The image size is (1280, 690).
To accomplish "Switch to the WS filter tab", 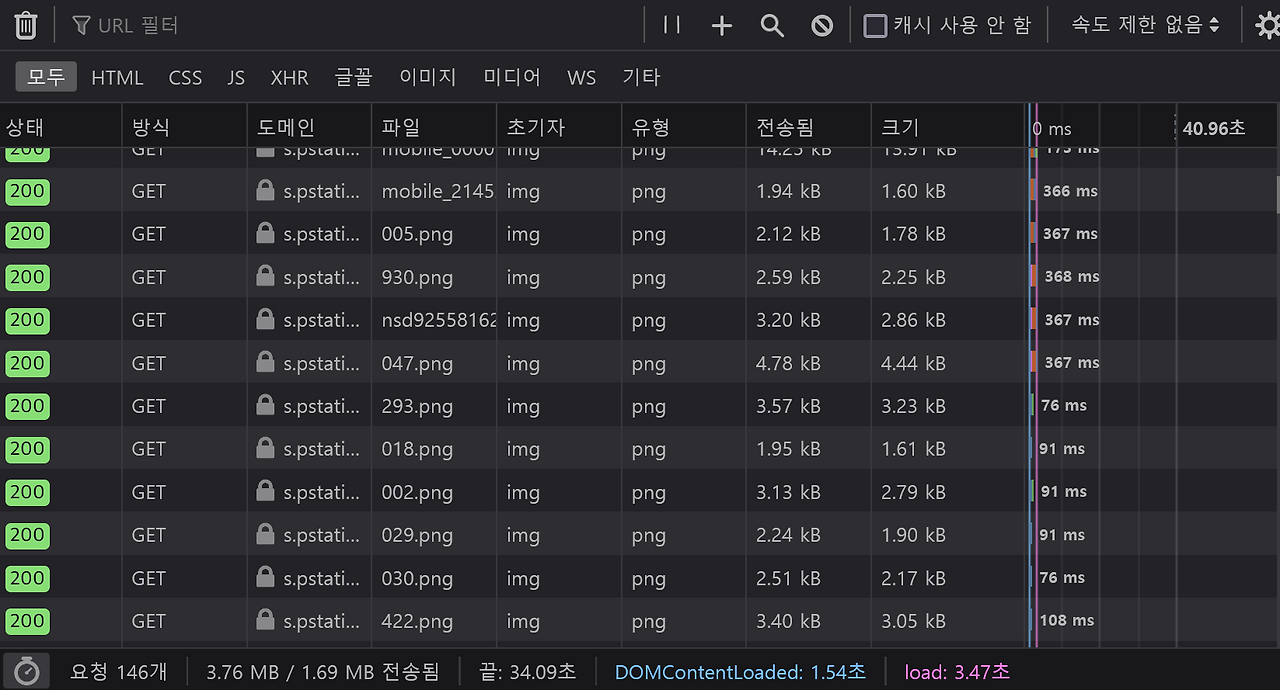I will coord(581,77).
